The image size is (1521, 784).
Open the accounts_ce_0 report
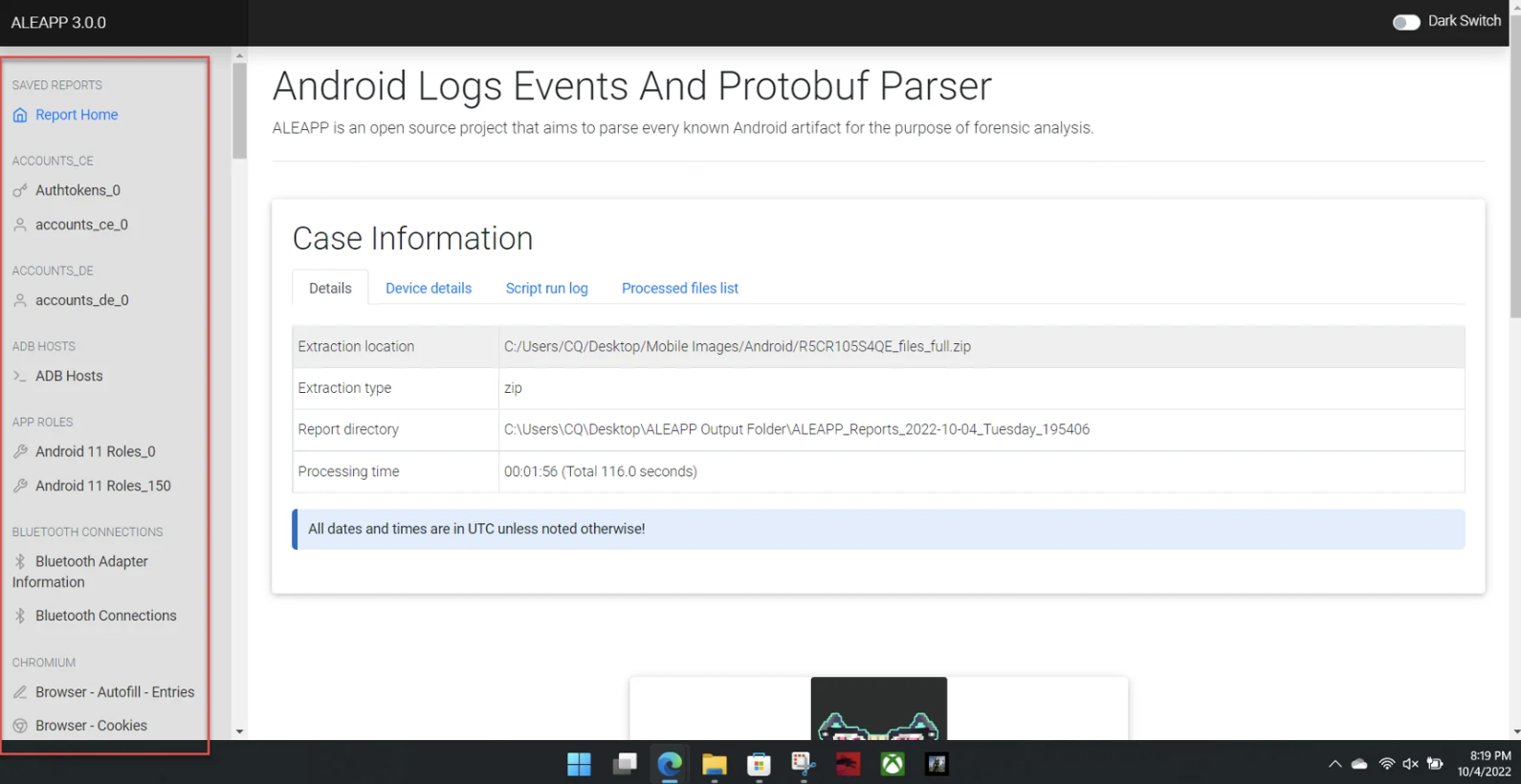point(81,225)
